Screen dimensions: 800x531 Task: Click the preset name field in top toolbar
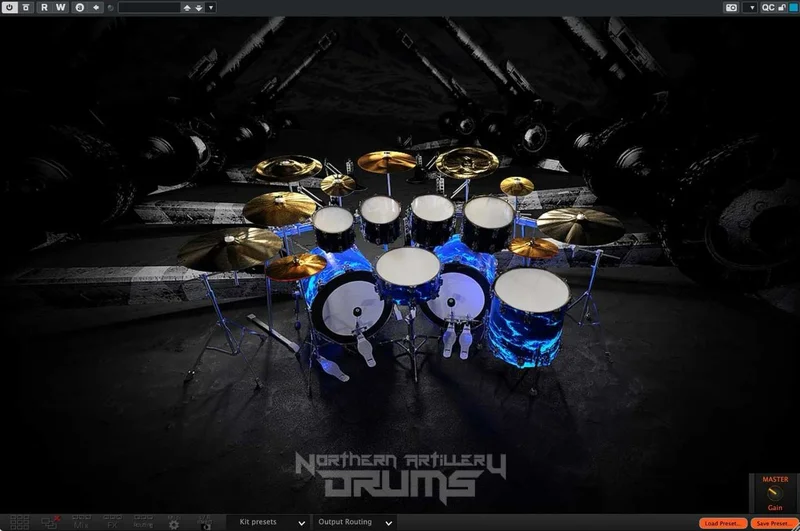(149, 7)
